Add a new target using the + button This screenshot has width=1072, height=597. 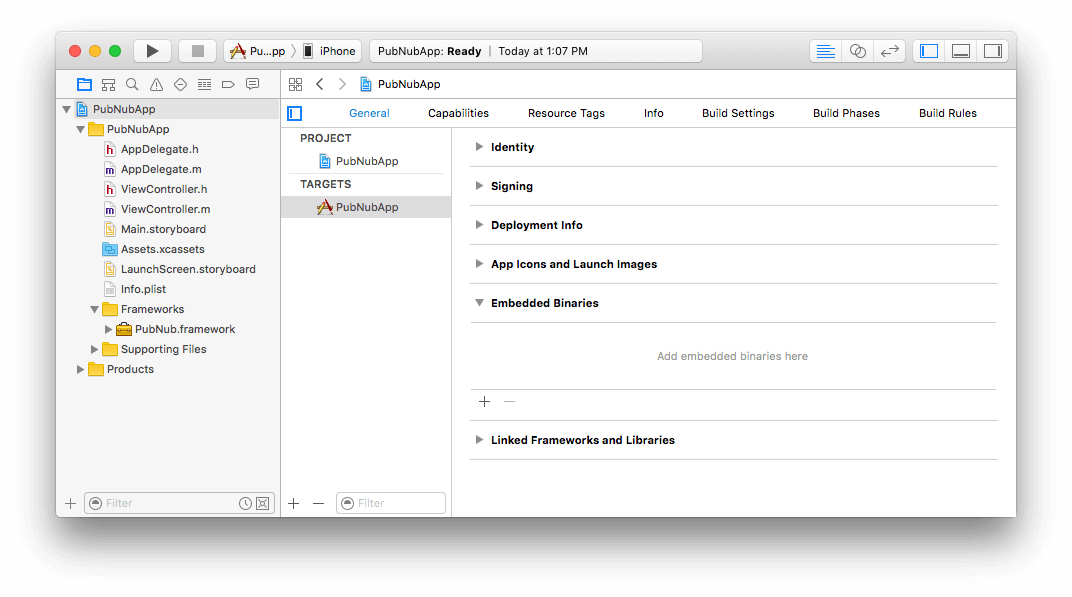294,503
